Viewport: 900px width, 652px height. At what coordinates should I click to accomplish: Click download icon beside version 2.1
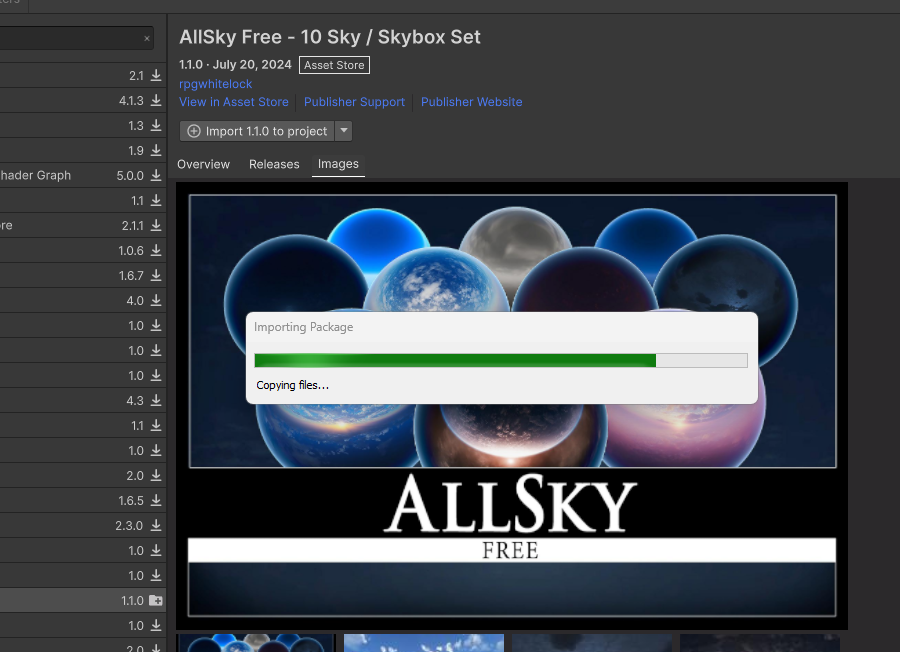156,76
